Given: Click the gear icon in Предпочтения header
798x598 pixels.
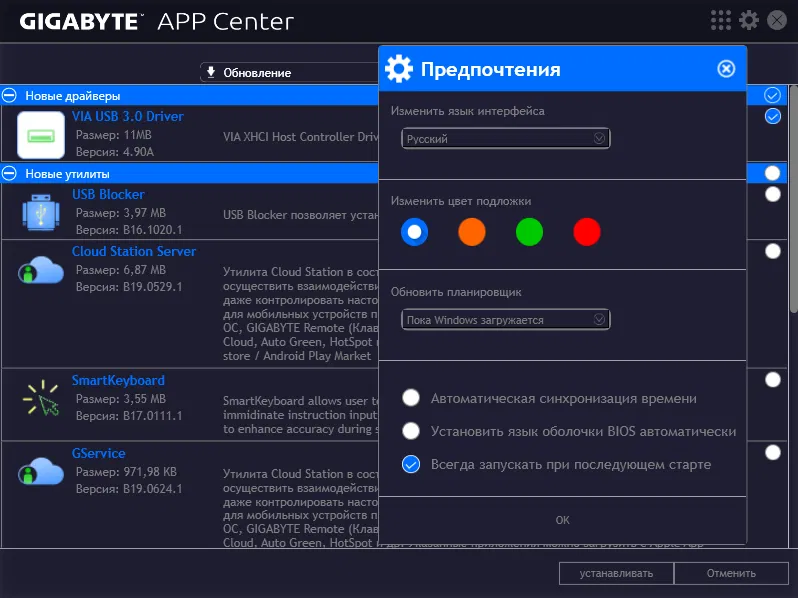Looking at the screenshot, I should [399, 69].
